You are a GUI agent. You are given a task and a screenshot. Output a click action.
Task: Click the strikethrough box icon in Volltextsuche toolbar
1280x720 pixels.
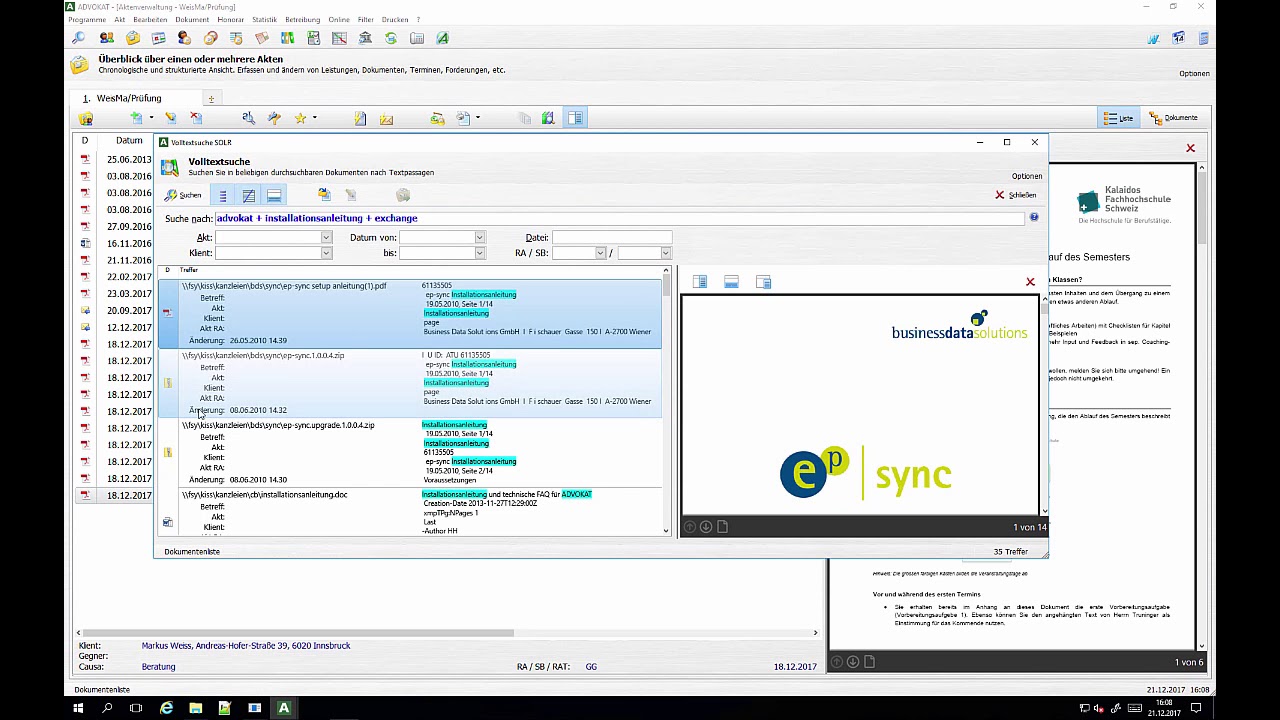(x=248, y=195)
